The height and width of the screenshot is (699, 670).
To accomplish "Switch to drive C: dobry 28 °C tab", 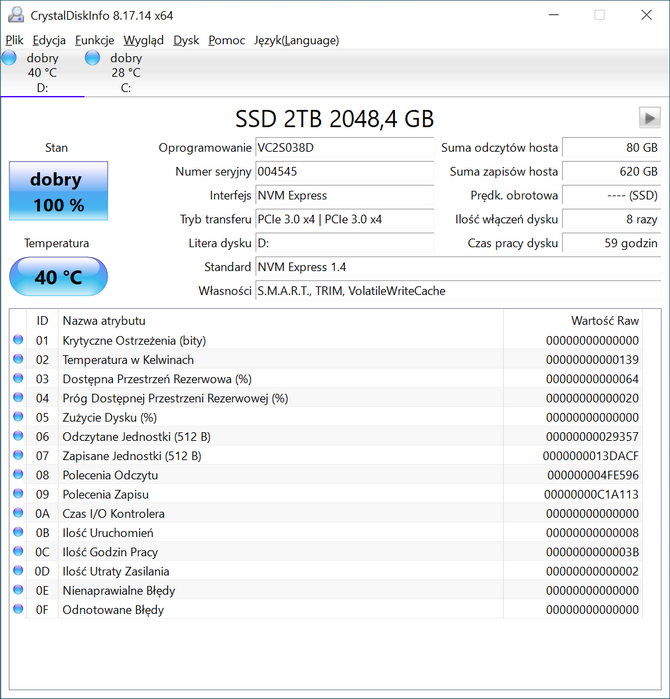I will click(126, 73).
